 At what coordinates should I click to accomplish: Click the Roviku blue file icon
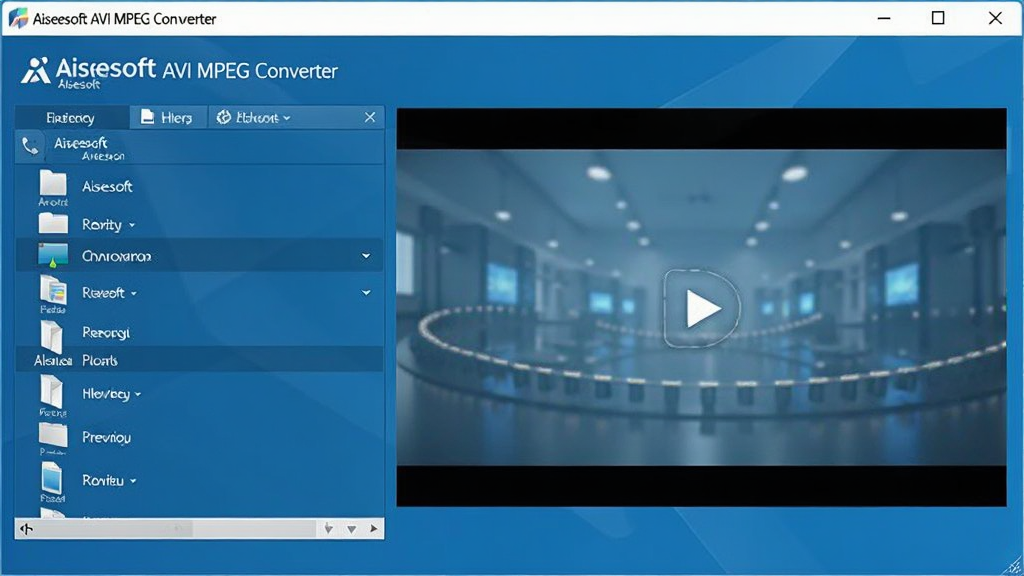tap(52, 477)
